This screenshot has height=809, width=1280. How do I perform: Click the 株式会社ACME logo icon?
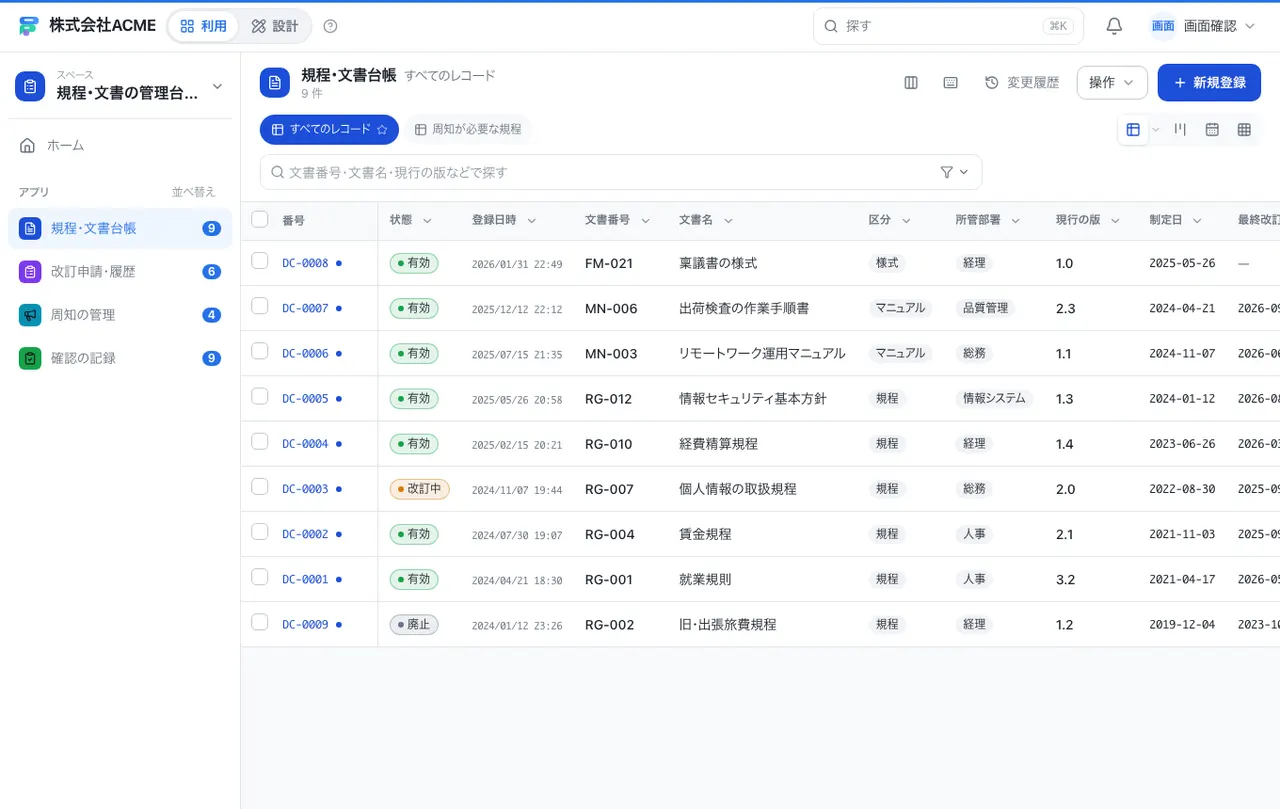(28, 26)
